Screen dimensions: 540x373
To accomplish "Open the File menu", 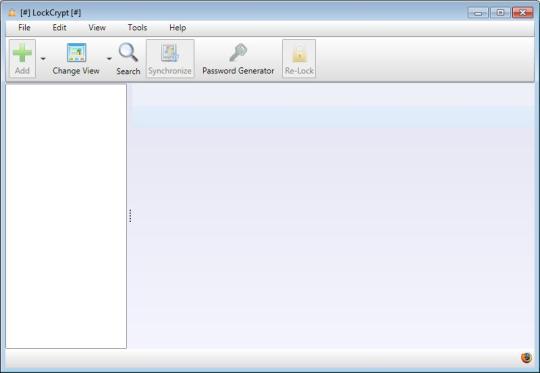I will (x=24, y=28).
